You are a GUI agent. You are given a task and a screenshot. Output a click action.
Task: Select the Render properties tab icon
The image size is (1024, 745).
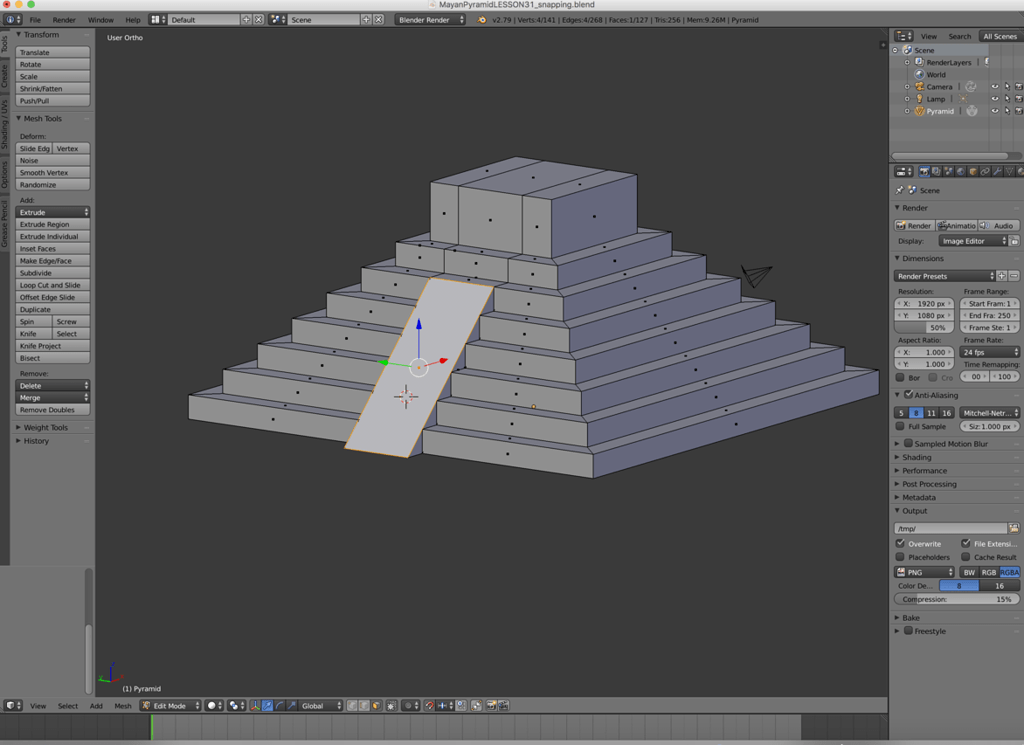[x=924, y=172]
